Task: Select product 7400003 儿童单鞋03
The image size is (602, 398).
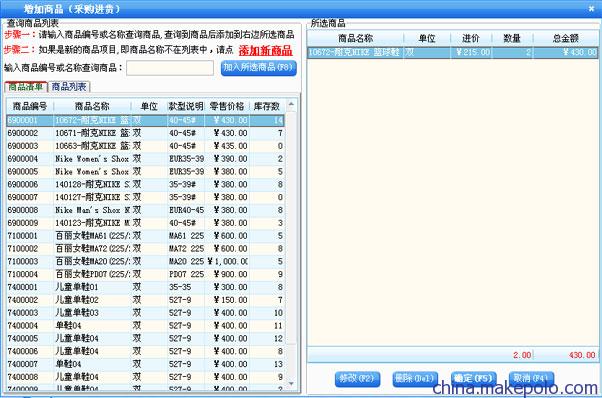Action: click(146, 313)
